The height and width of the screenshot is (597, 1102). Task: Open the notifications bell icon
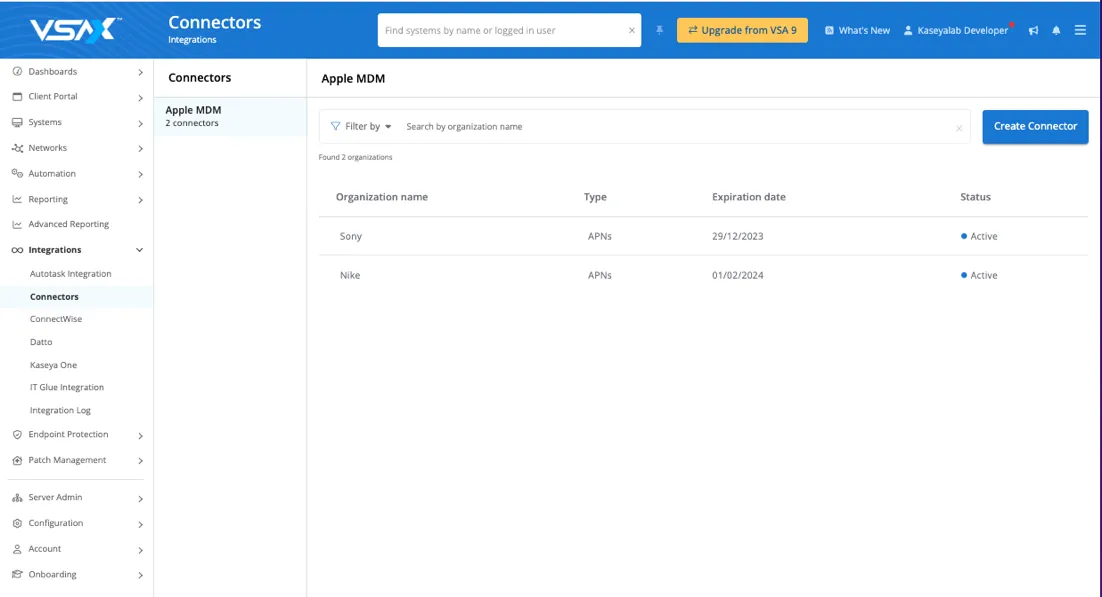click(x=1056, y=30)
